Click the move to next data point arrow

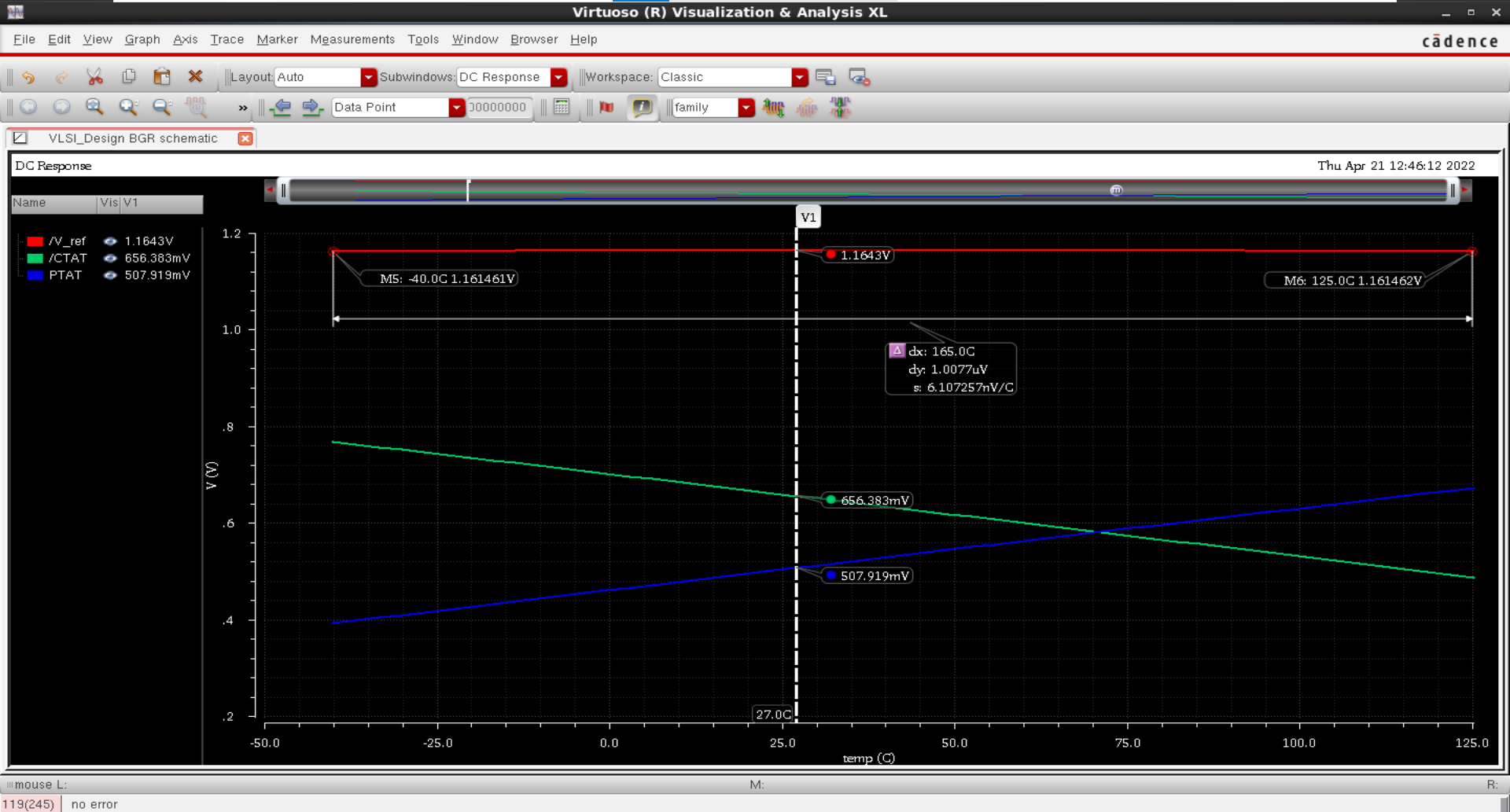[x=312, y=107]
